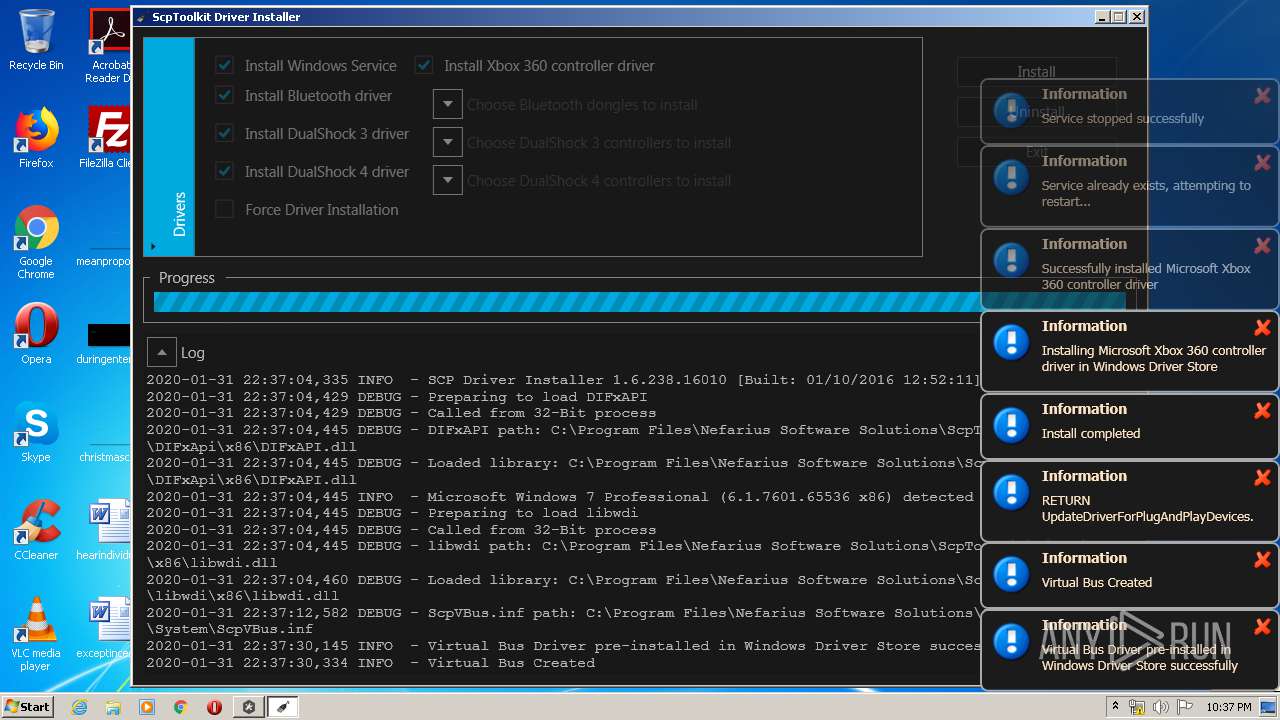The height and width of the screenshot is (720, 1280).
Task: Close the UpdateDriverForPlugAndPlayDevices notification
Action: click(1262, 478)
